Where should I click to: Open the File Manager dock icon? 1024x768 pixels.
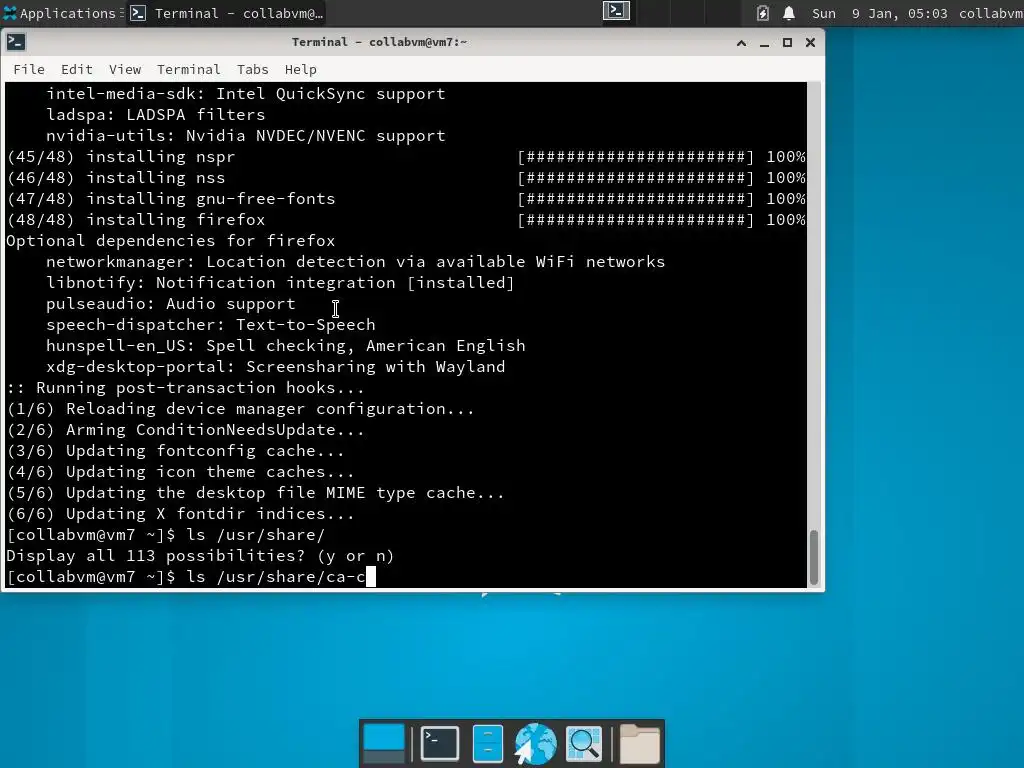[487, 743]
